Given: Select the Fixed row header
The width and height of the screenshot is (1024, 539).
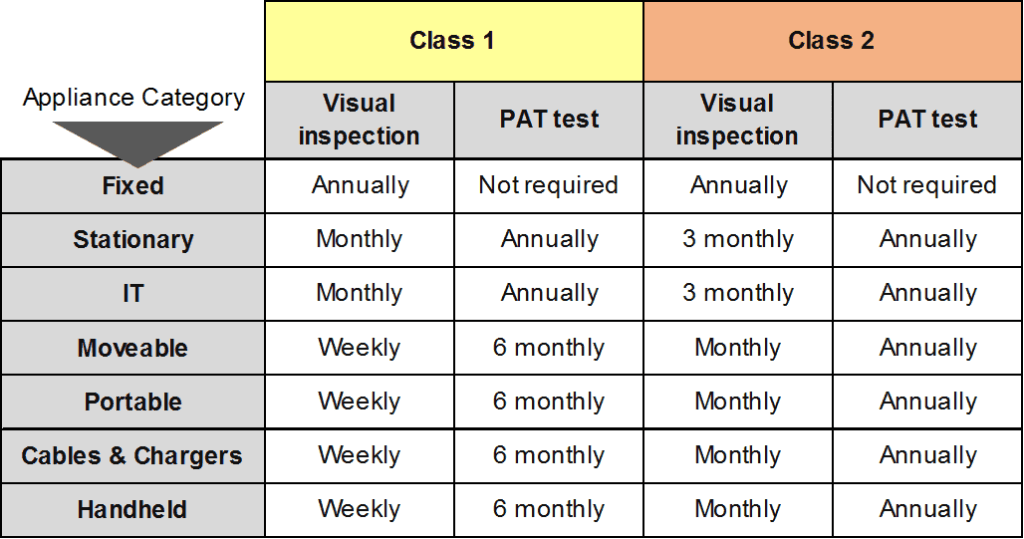Looking at the screenshot, I should [x=133, y=186].
